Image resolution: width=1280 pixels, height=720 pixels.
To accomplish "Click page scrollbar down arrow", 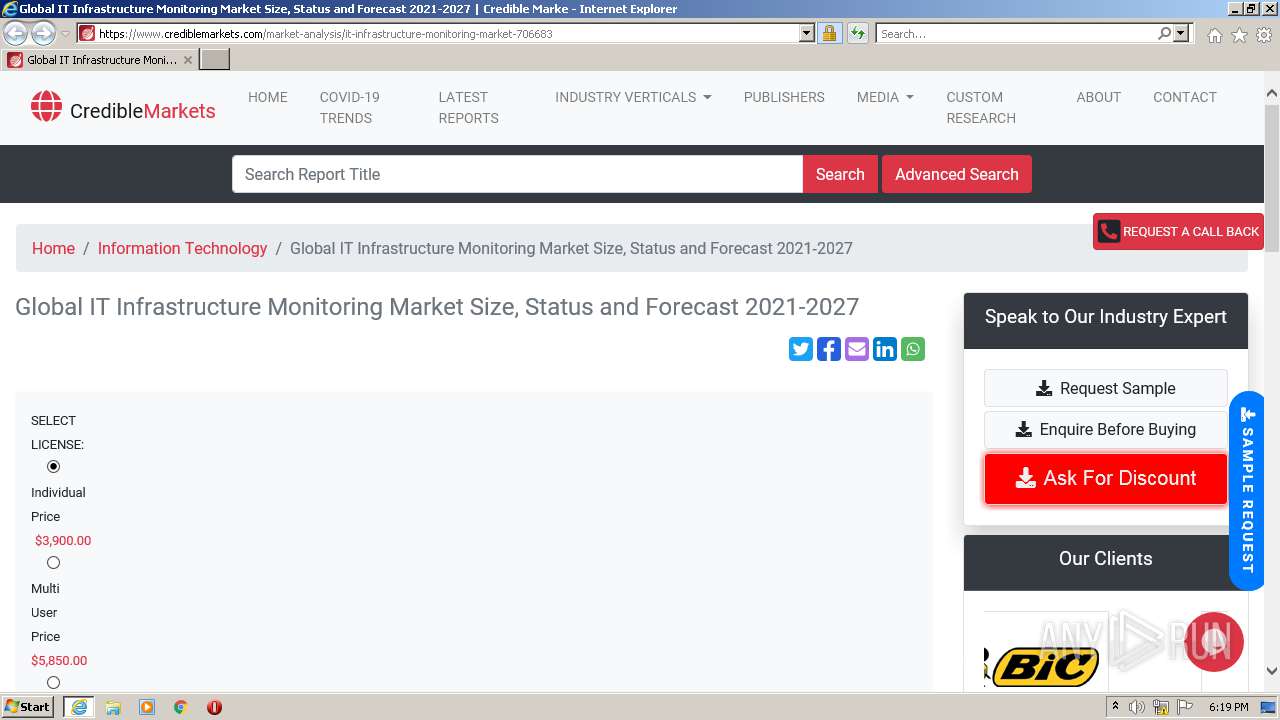I will (x=1272, y=672).
